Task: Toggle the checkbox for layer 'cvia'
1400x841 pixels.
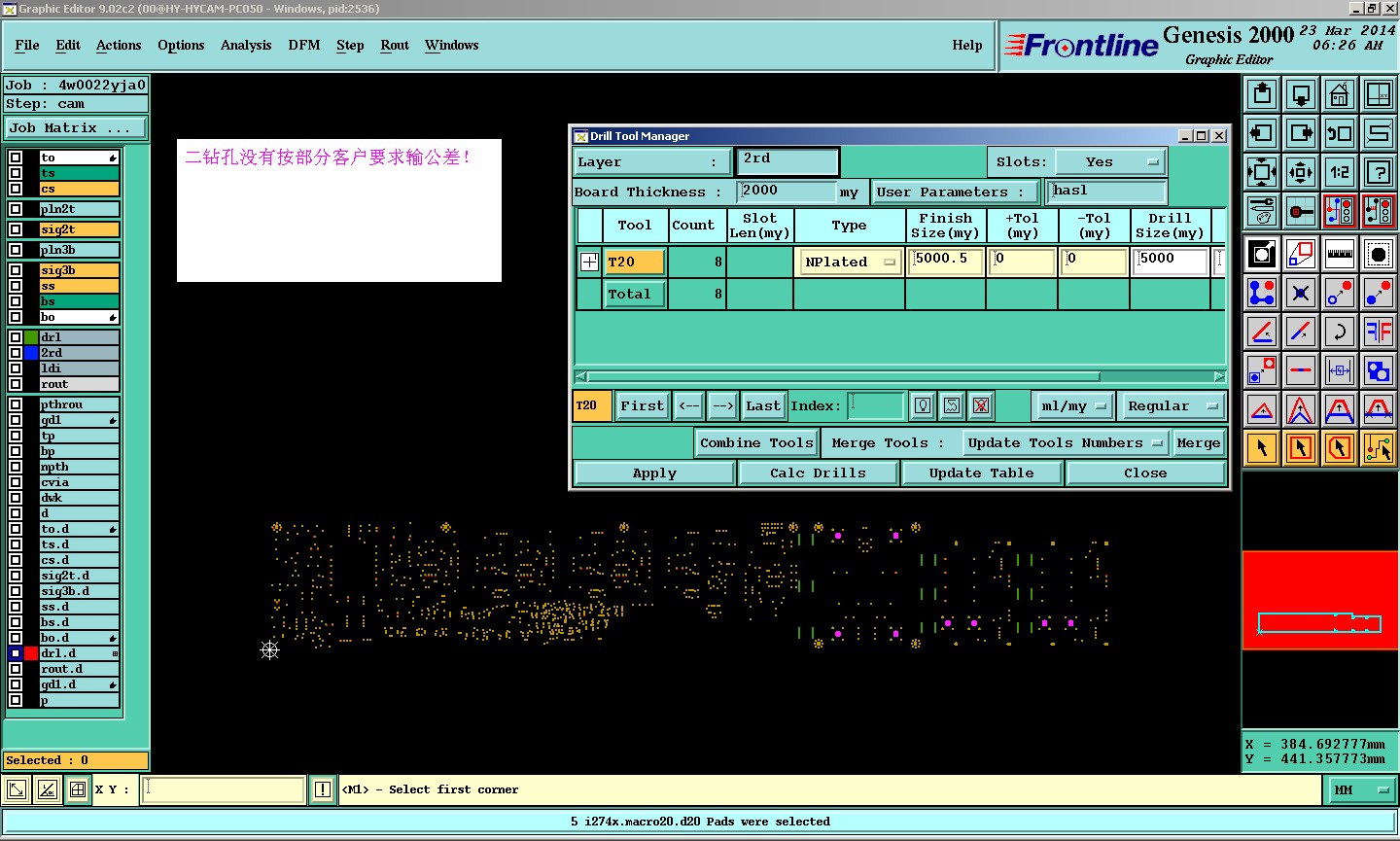Action: coord(16,482)
